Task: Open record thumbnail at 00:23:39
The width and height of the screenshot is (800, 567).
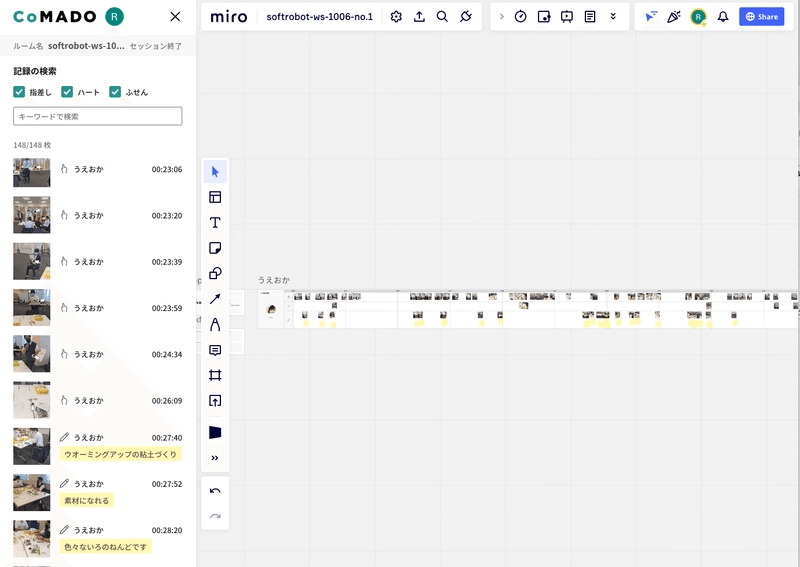Action: [32, 261]
